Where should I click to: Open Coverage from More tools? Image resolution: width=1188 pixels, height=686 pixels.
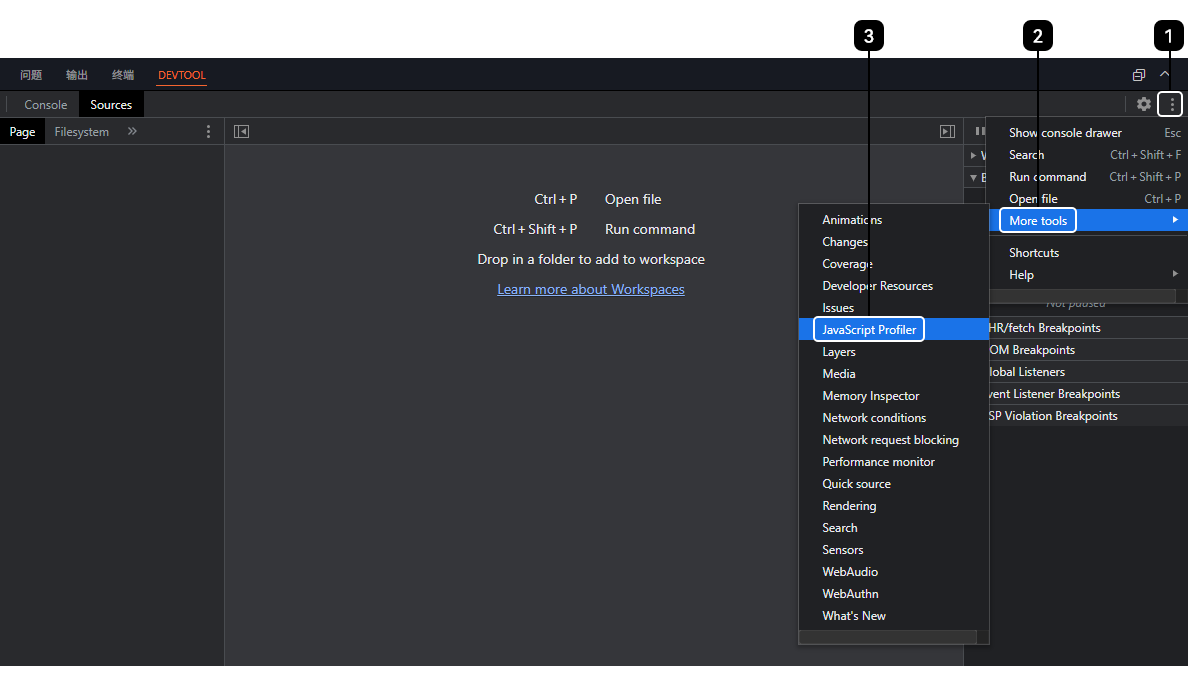click(x=893, y=264)
